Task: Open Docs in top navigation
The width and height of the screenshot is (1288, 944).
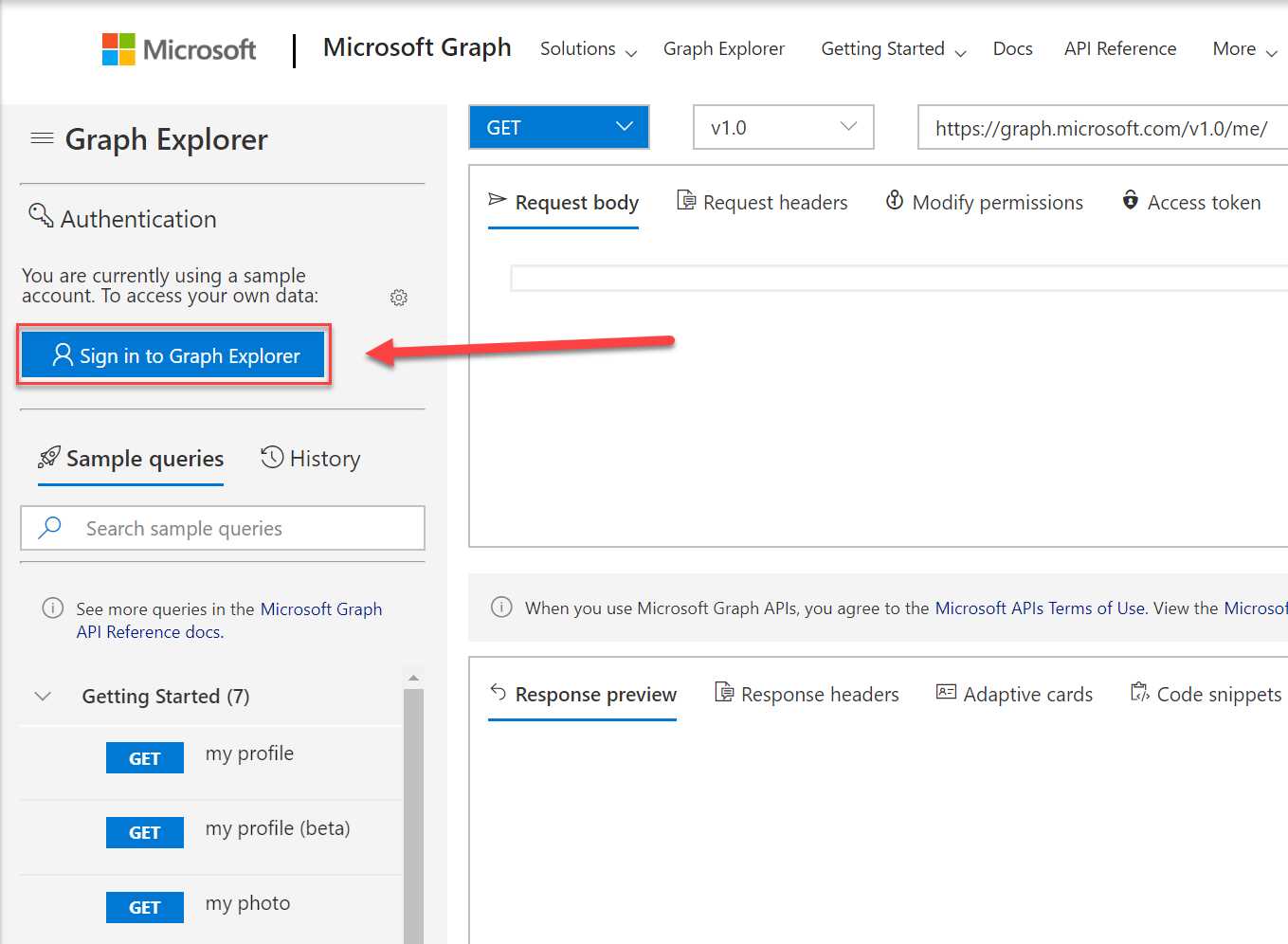Action: (1012, 48)
